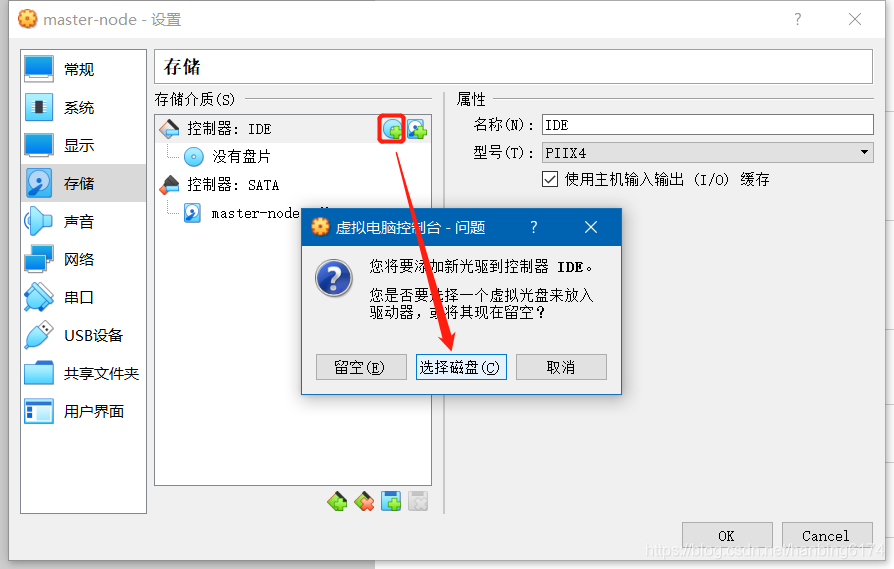
Task: Expand the 型号 PIIX4 dropdown
Action: click(x=707, y=153)
